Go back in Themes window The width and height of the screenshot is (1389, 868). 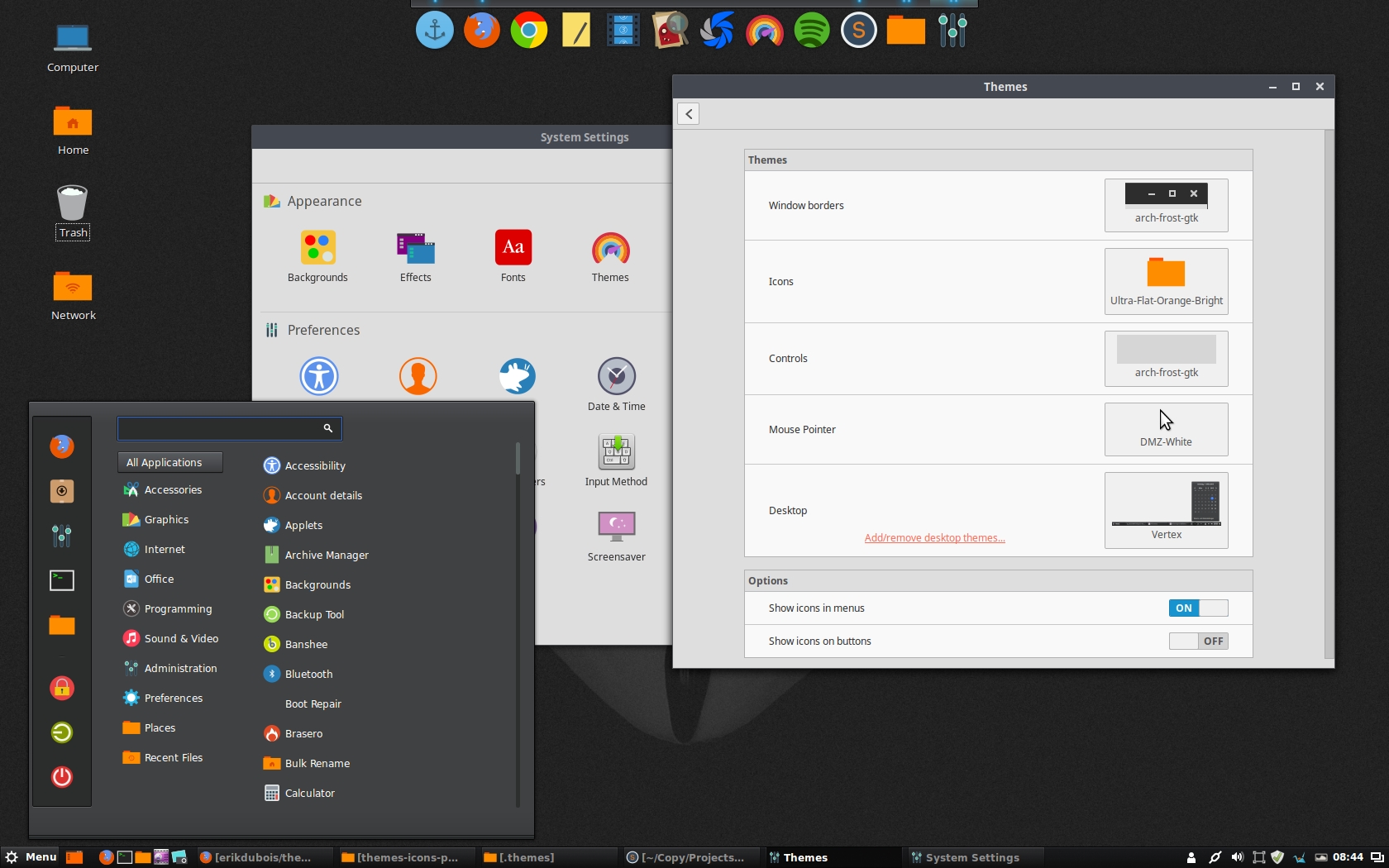[689, 114]
